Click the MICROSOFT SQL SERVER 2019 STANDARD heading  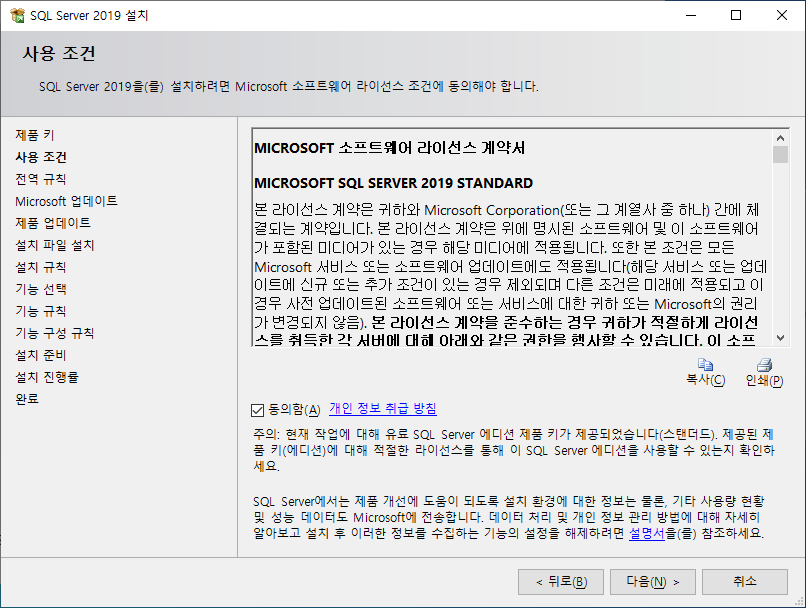click(x=394, y=183)
